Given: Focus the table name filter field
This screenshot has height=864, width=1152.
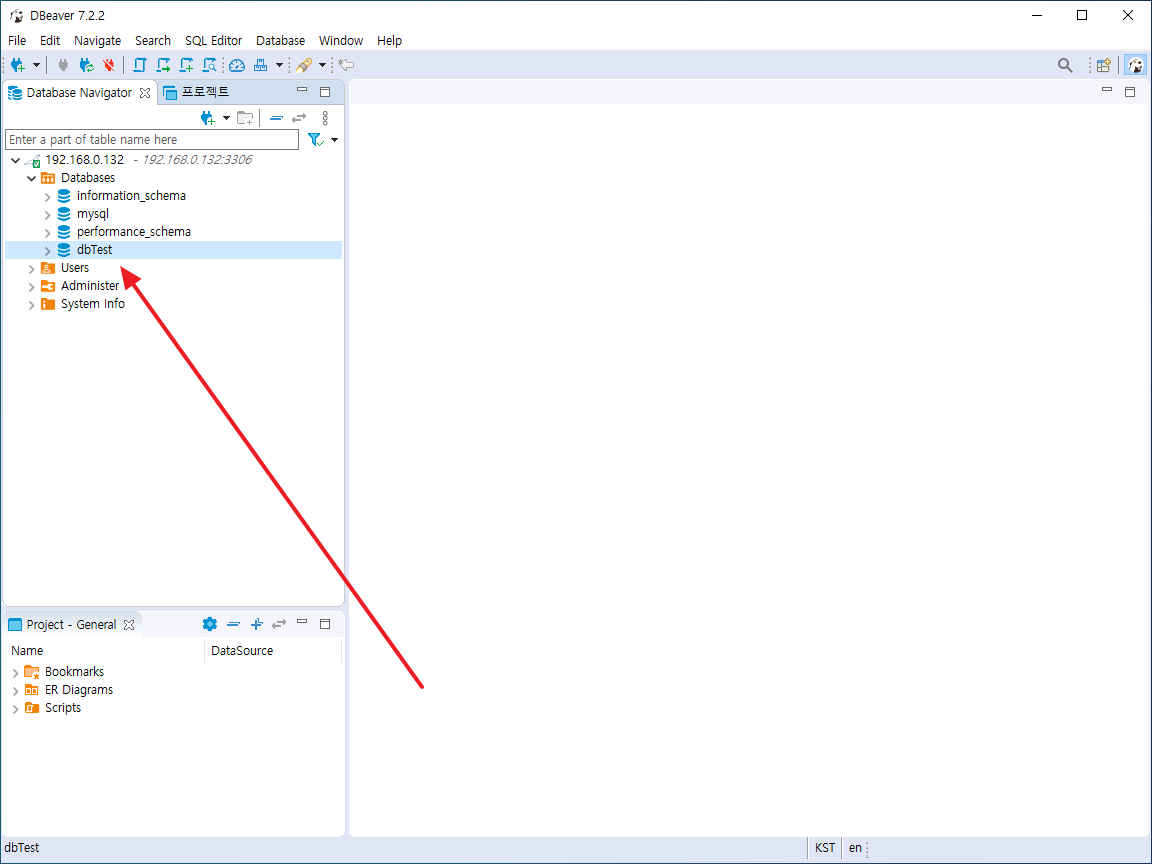Looking at the screenshot, I should [x=152, y=140].
